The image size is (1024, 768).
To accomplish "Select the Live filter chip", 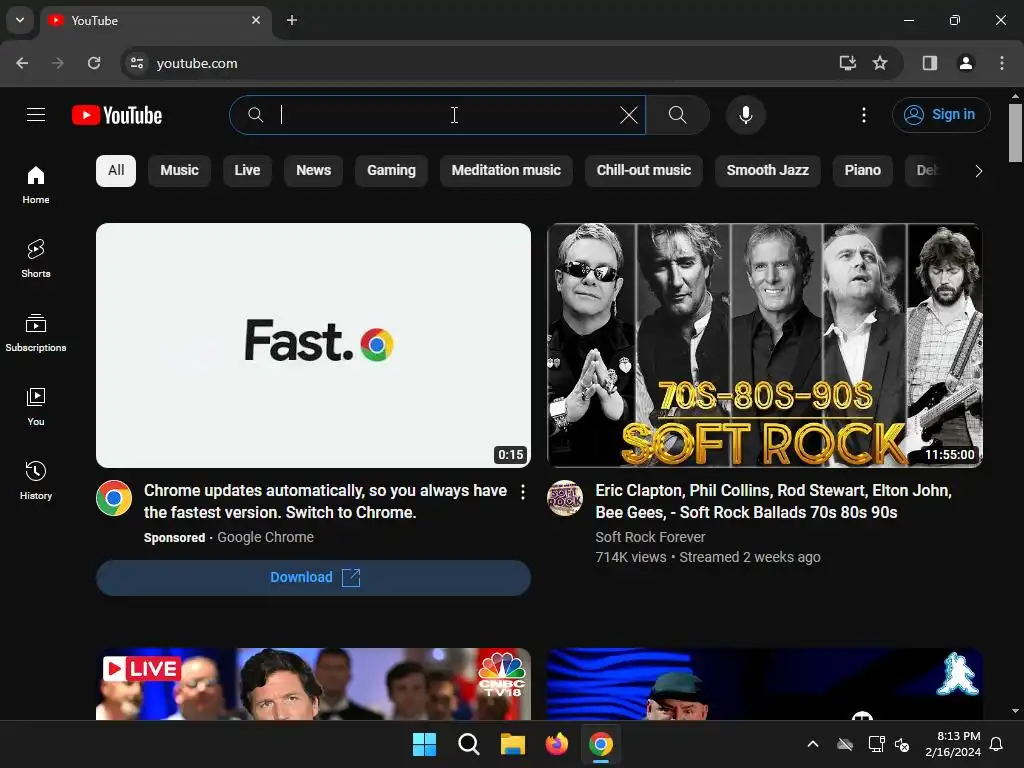I will (x=248, y=170).
